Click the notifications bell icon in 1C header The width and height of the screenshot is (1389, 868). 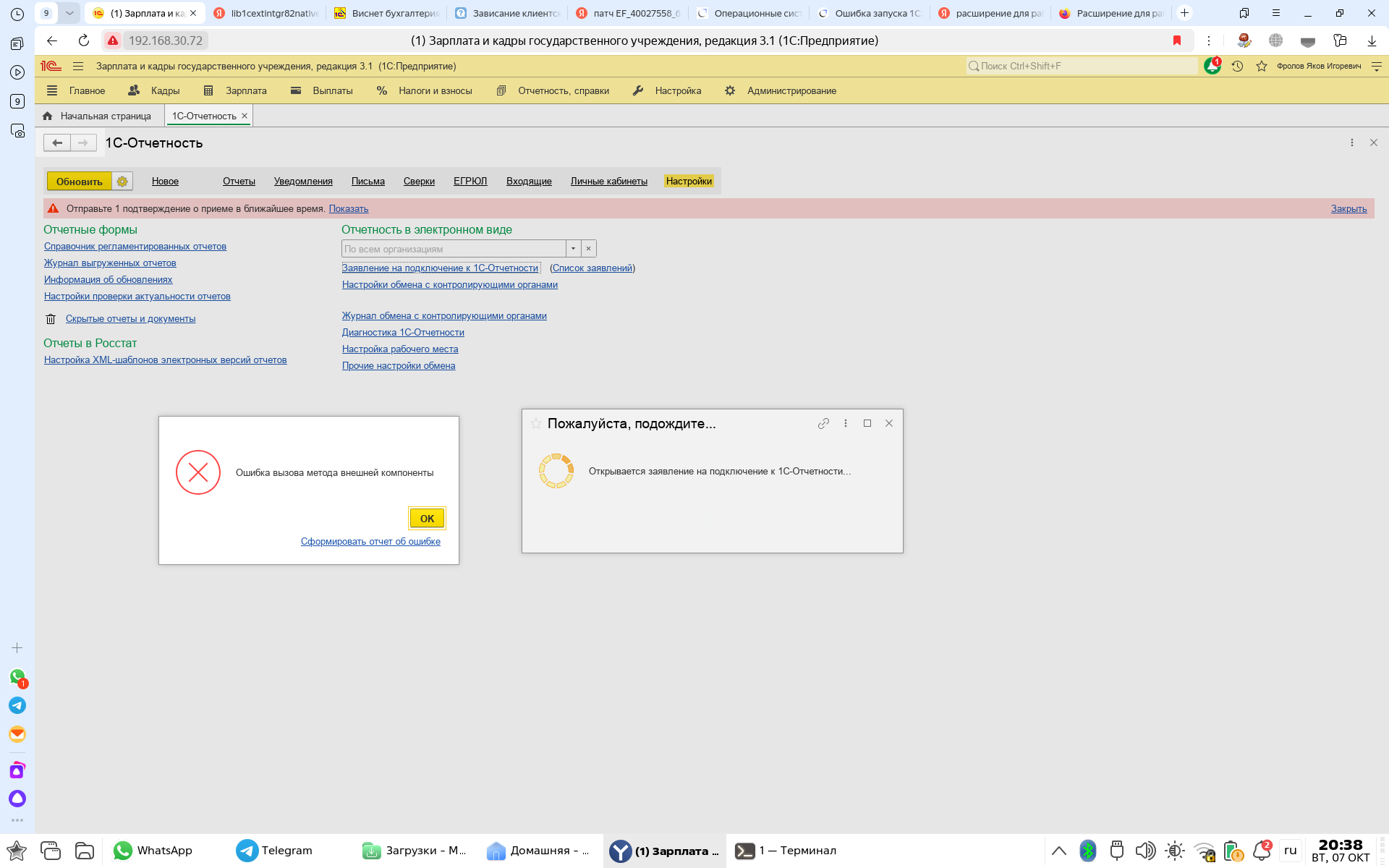pos(1212,67)
